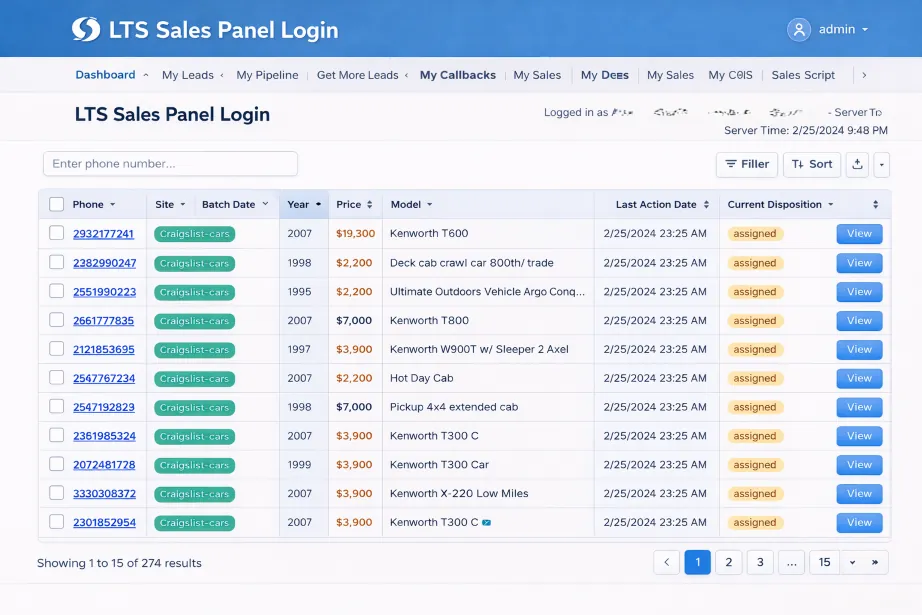922x615 pixels.
Task: Click the badge icon beside Kenworth T300 C
Action: pos(486,523)
